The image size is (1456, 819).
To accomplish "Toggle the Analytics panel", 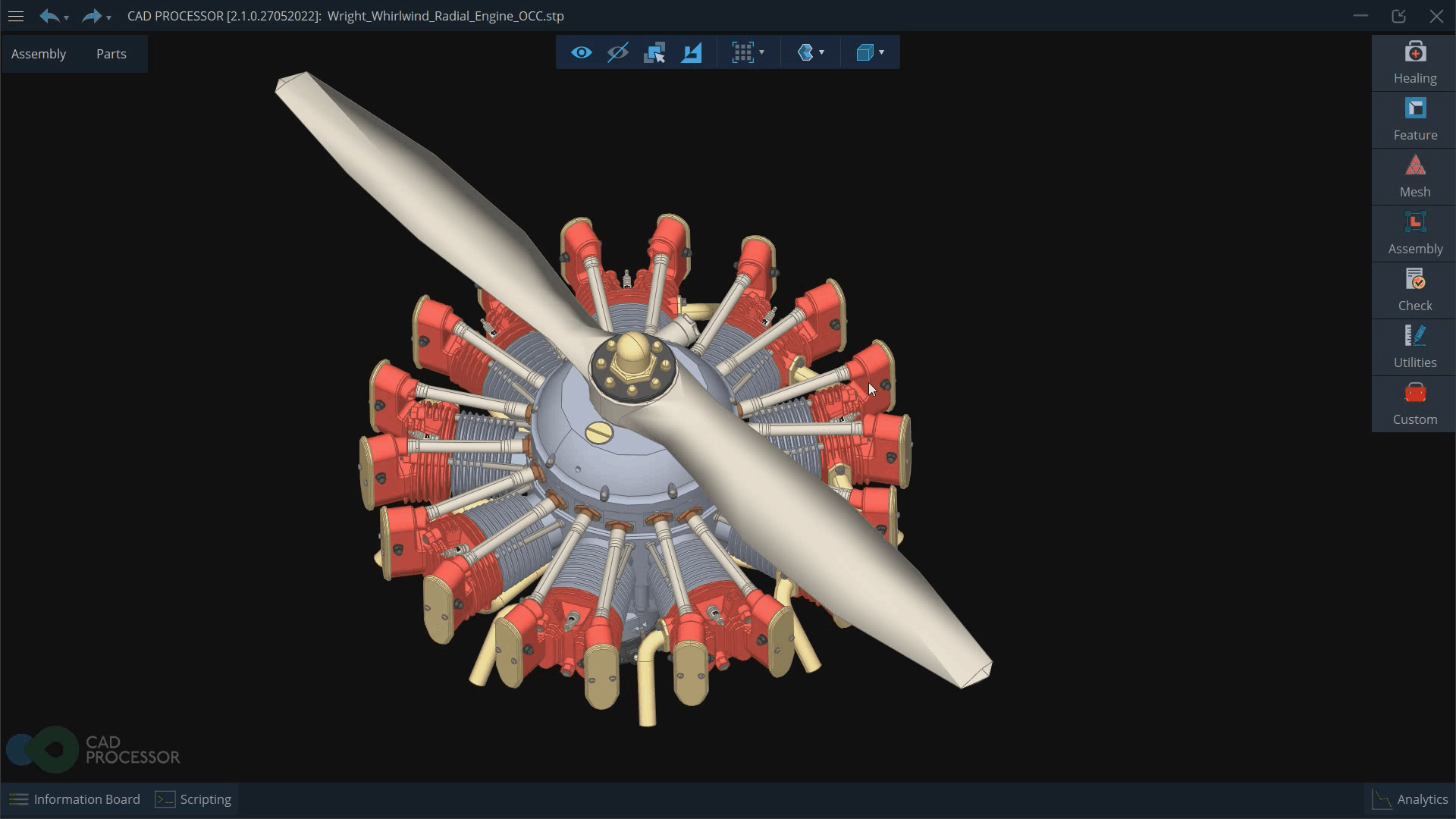I will coord(1410,799).
